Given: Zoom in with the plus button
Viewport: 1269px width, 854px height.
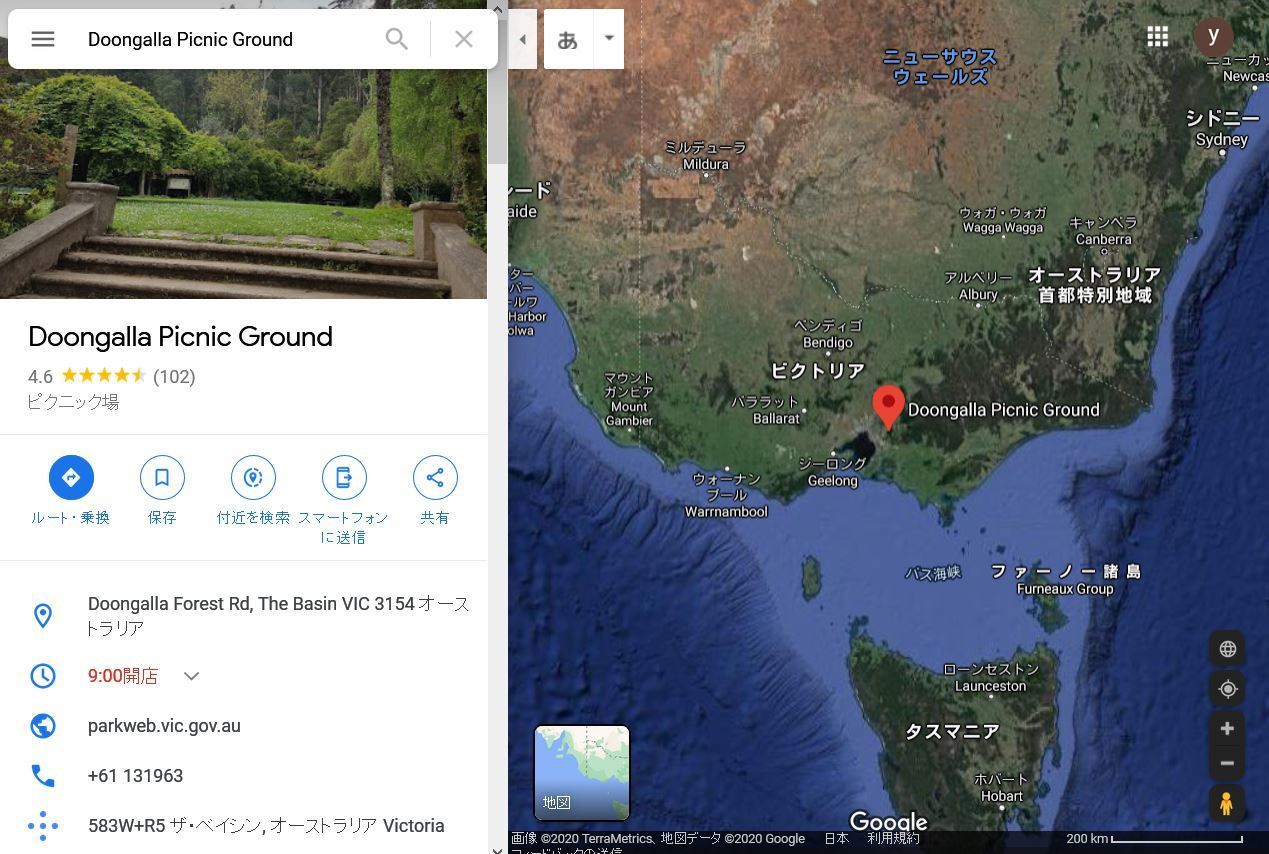Looking at the screenshot, I should (x=1227, y=729).
